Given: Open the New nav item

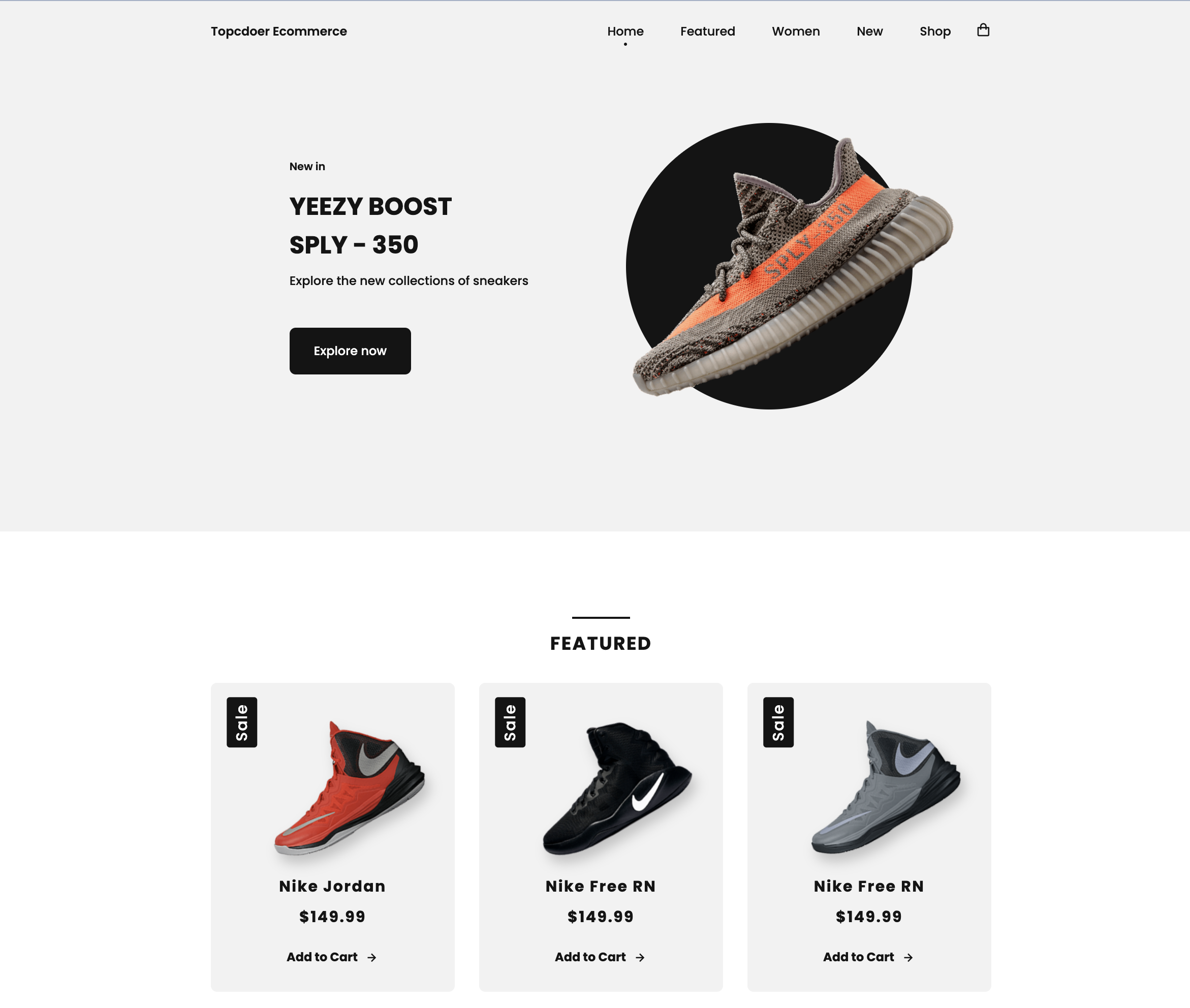Looking at the screenshot, I should (x=869, y=31).
